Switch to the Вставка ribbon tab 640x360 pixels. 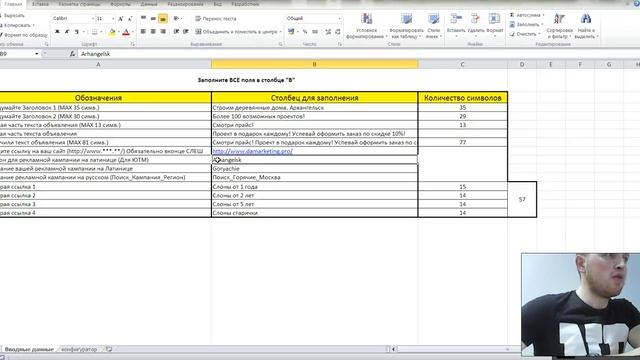[x=40, y=4]
